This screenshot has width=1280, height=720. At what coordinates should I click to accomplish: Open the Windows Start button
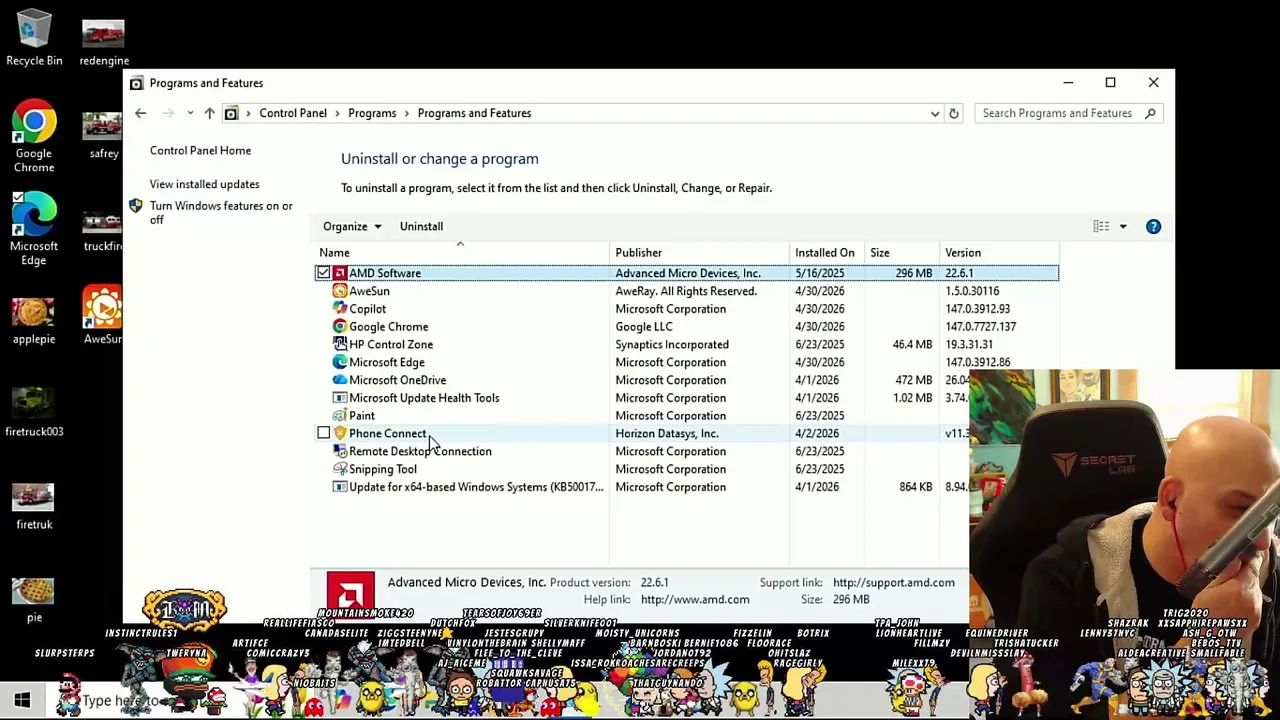tap(22, 700)
